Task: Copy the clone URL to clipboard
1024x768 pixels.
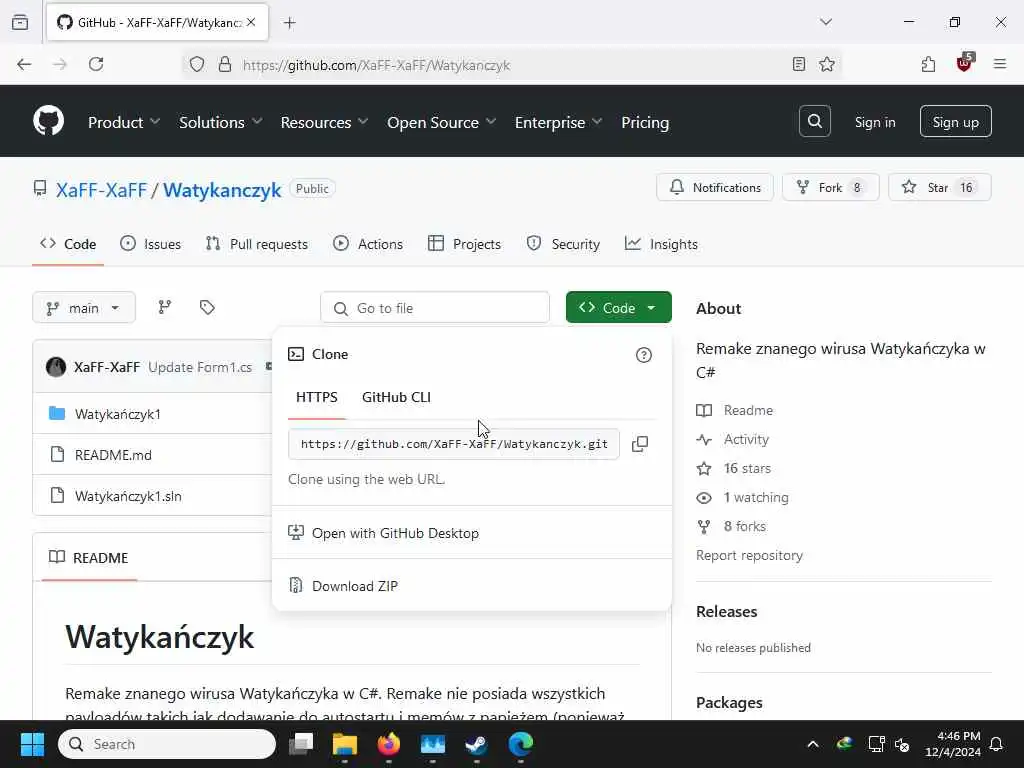Action: tap(640, 444)
